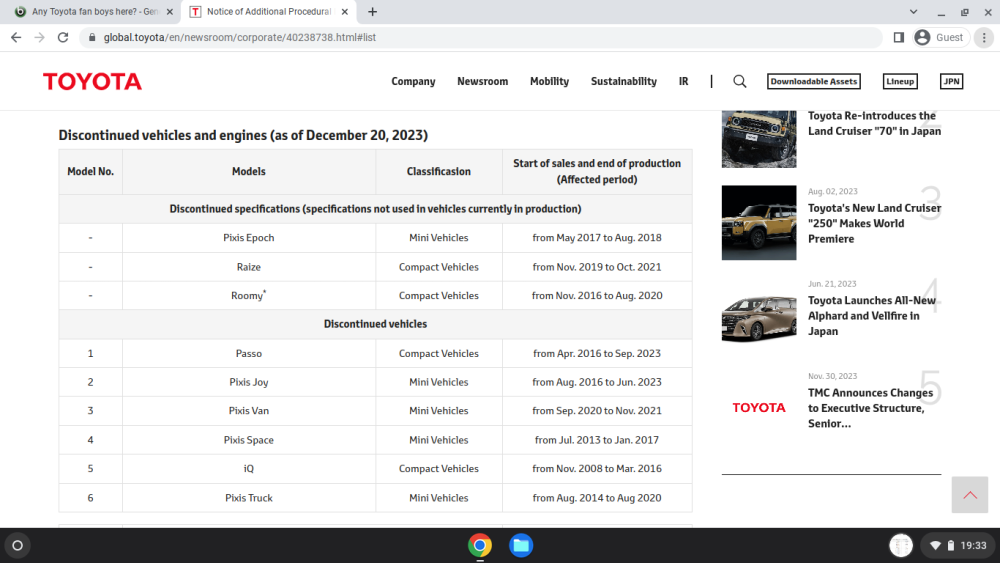1000x563 pixels.
Task: Open 'Toyota's New Land Cruiser "250"' link
Action: (874, 223)
